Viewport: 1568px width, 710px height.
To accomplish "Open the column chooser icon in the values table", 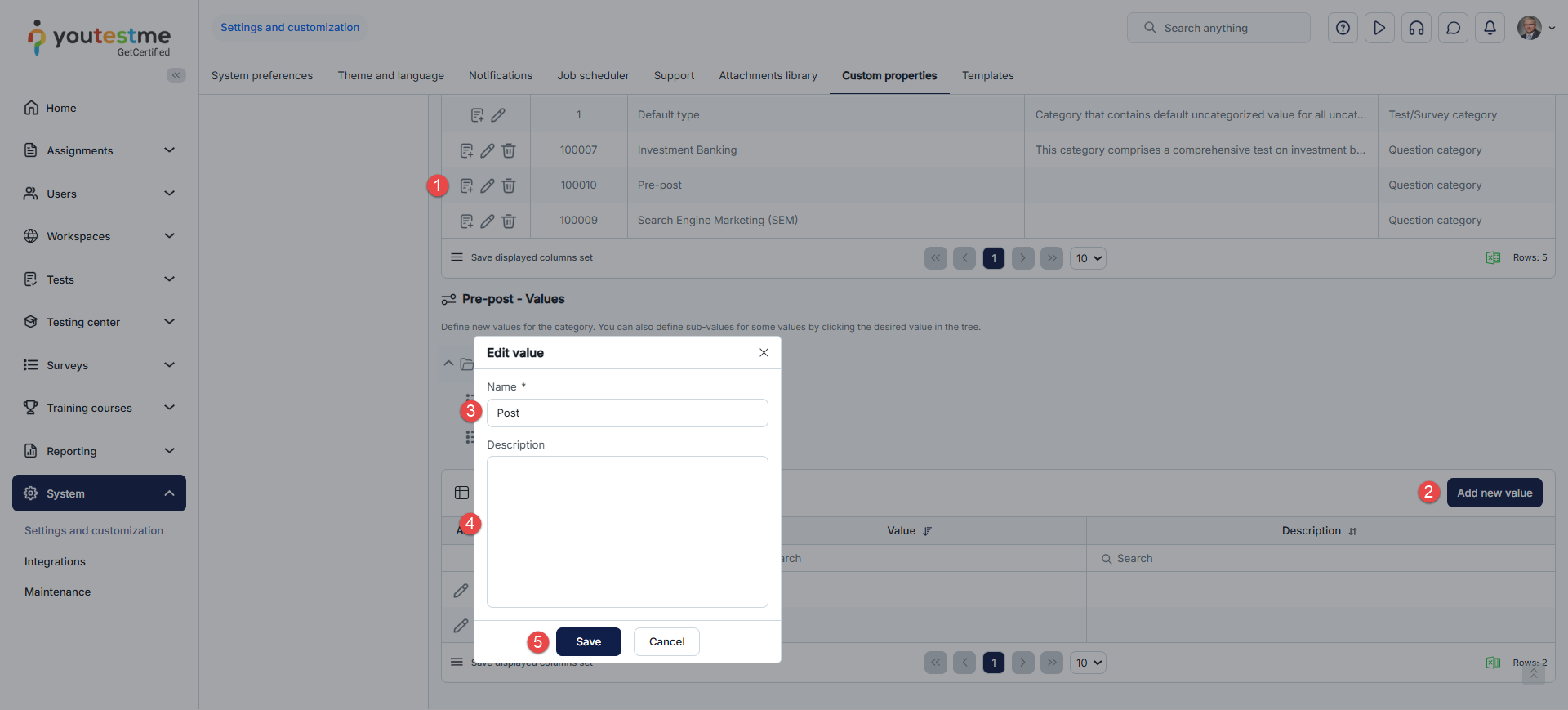I will tap(461, 493).
